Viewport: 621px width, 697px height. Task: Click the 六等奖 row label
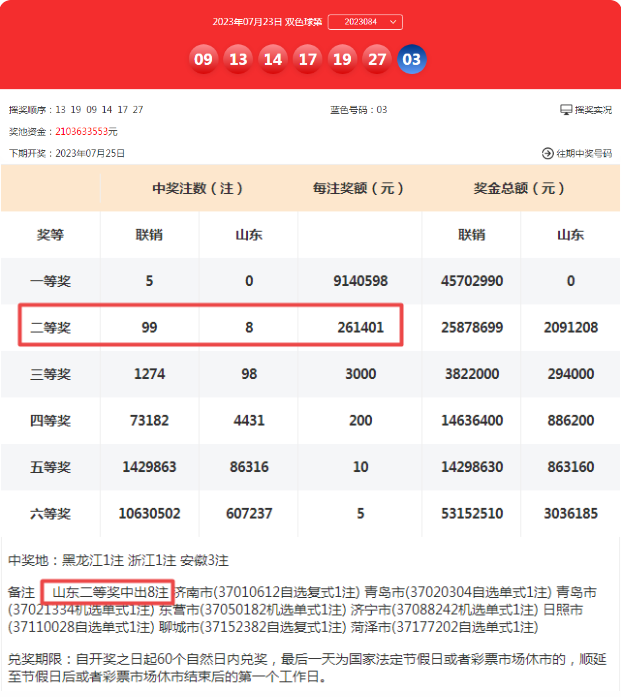coord(50,513)
